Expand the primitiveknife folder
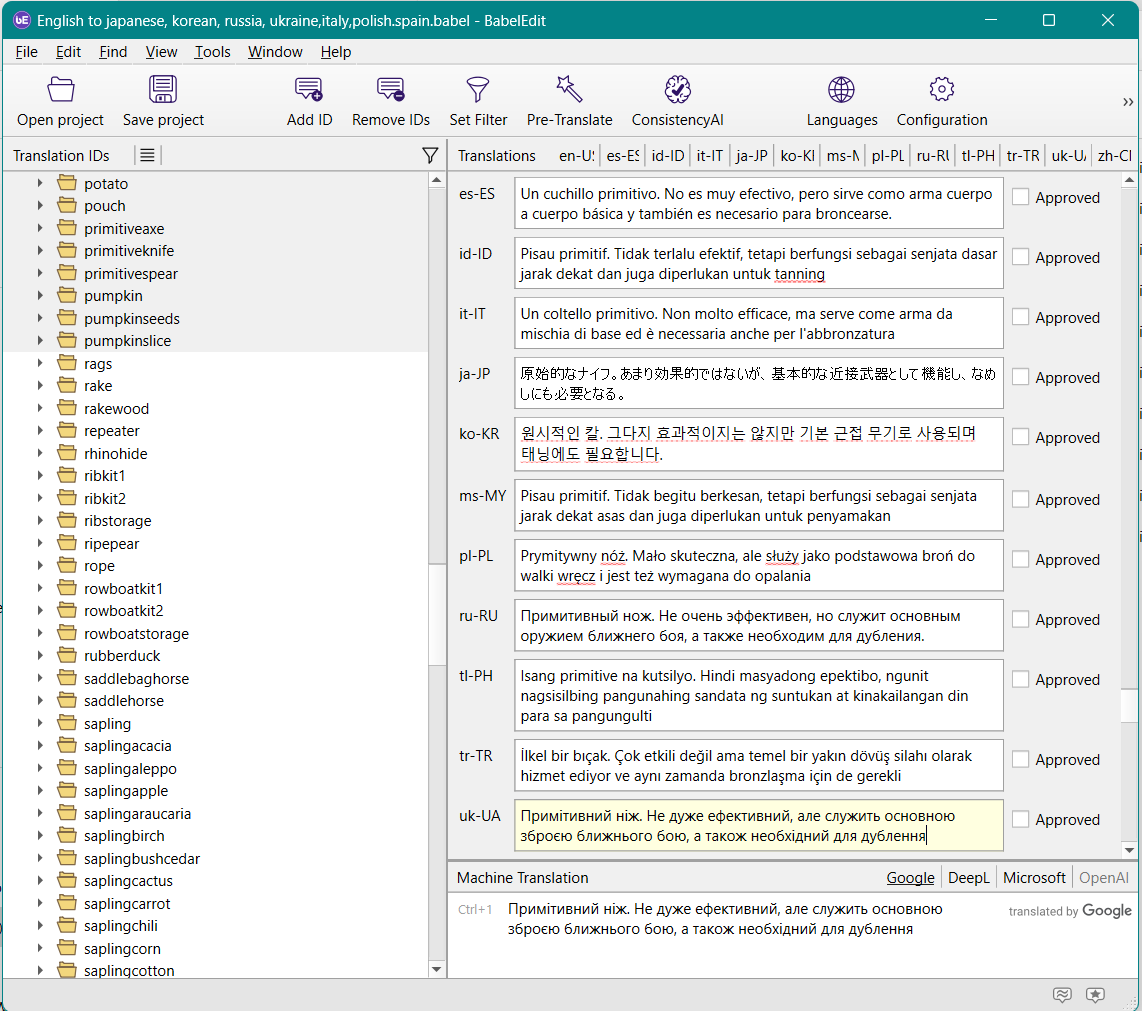Image resolution: width=1142 pixels, height=1011 pixels. click(x=40, y=251)
